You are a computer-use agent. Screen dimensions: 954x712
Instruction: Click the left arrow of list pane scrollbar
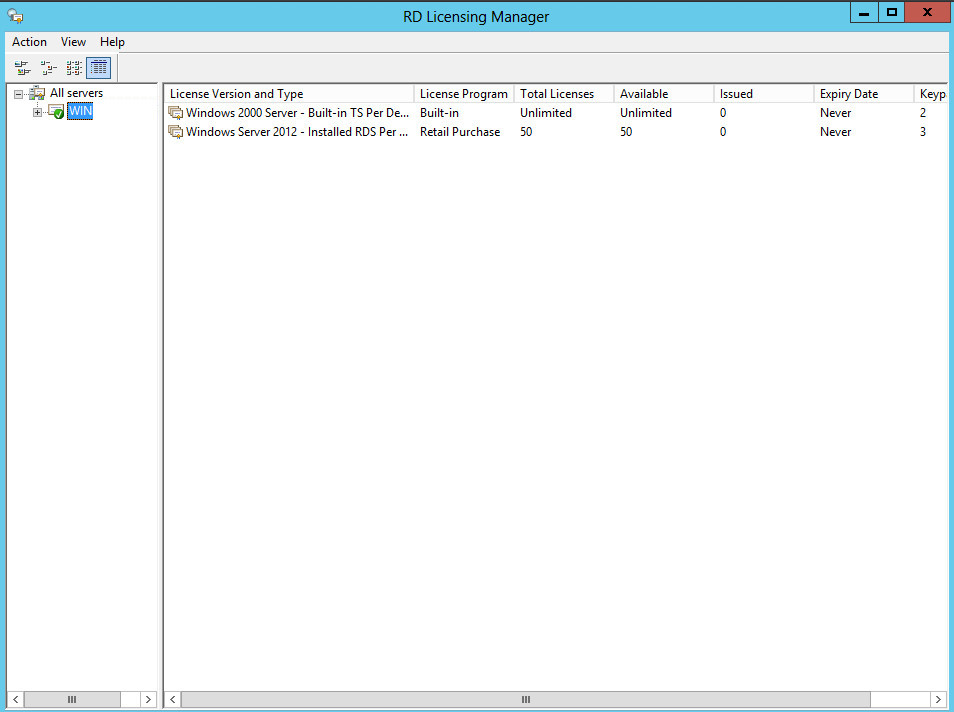(x=173, y=700)
